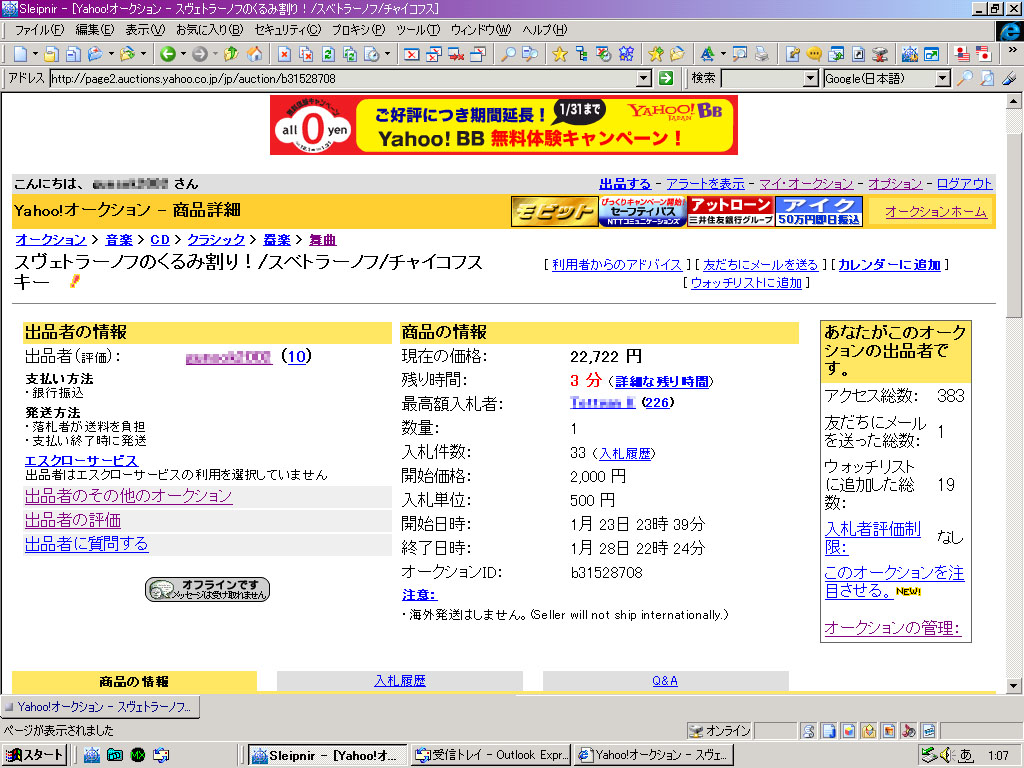
Task: Expand the Back button history arrow
Action: point(184,54)
